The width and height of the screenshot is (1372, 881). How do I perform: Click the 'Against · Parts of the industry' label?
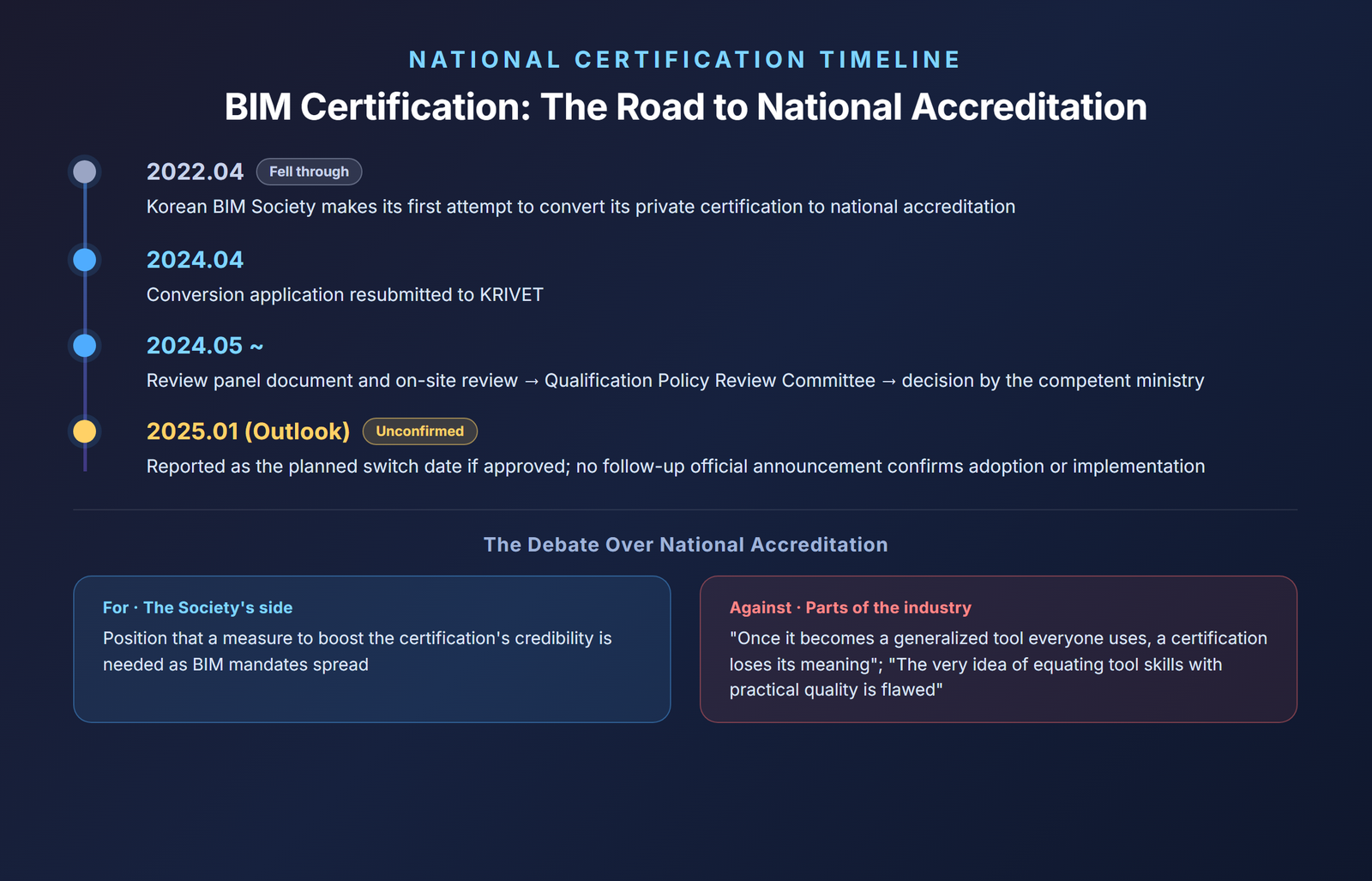pos(850,608)
